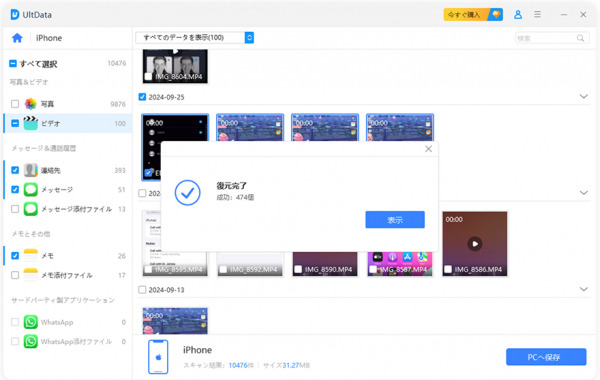
Task: Click the iPhone device icon at bottom
Action: pyautogui.click(x=158, y=357)
